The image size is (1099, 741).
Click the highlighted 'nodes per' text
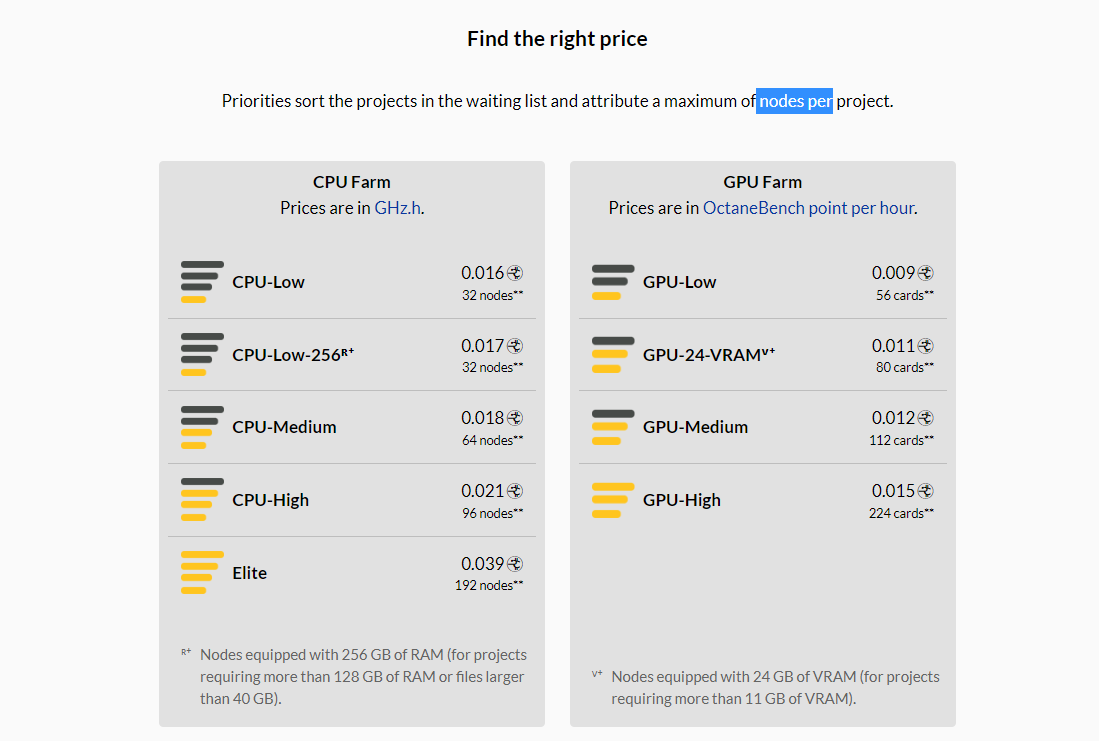(x=794, y=101)
